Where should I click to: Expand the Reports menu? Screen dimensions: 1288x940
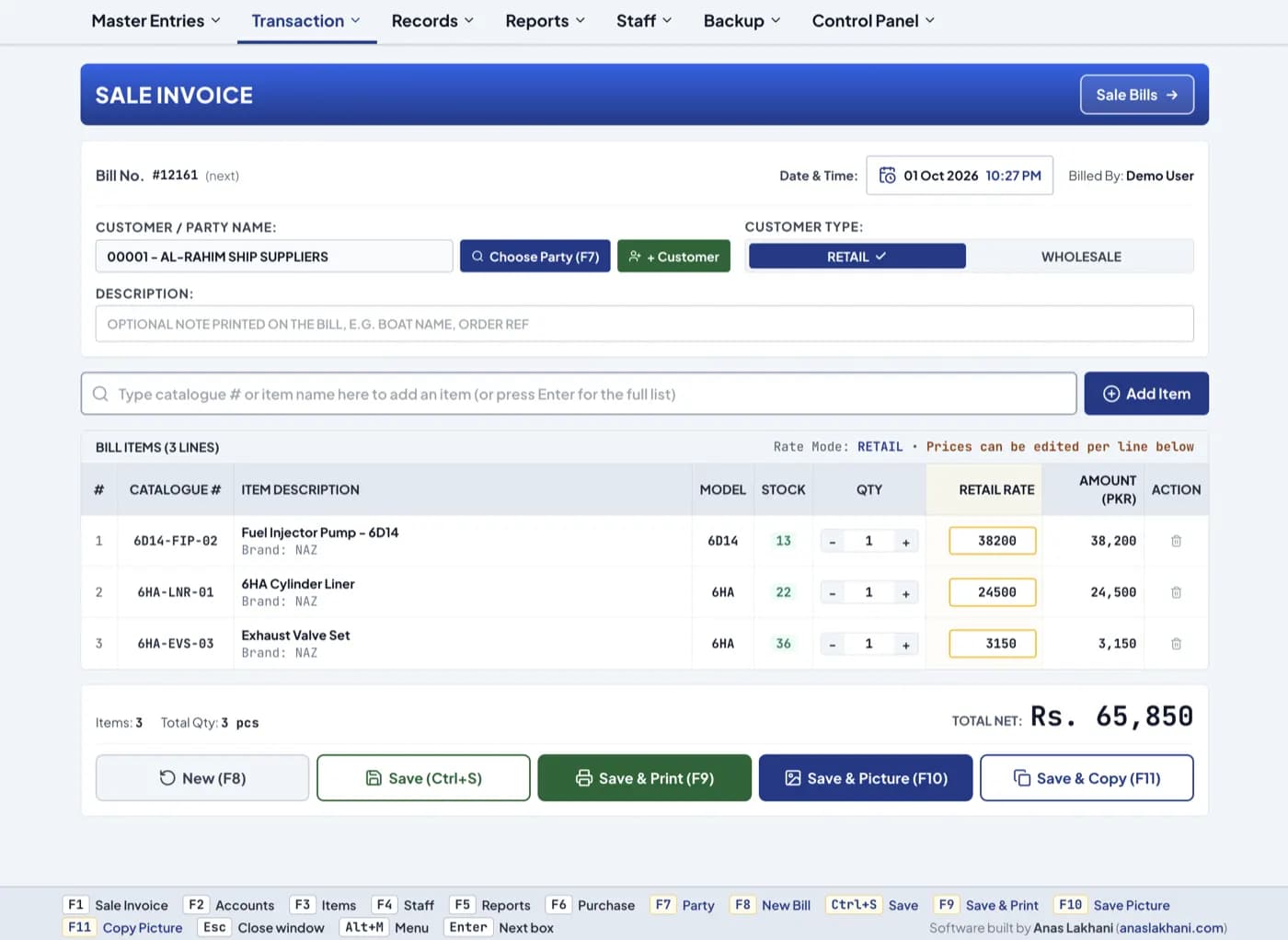[546, 21]
